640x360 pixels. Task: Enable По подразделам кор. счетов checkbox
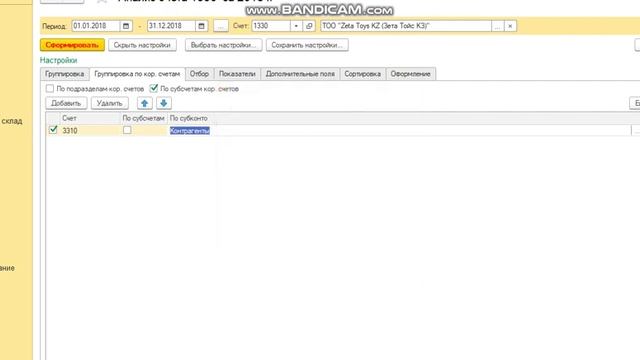(x=50, y=89)
